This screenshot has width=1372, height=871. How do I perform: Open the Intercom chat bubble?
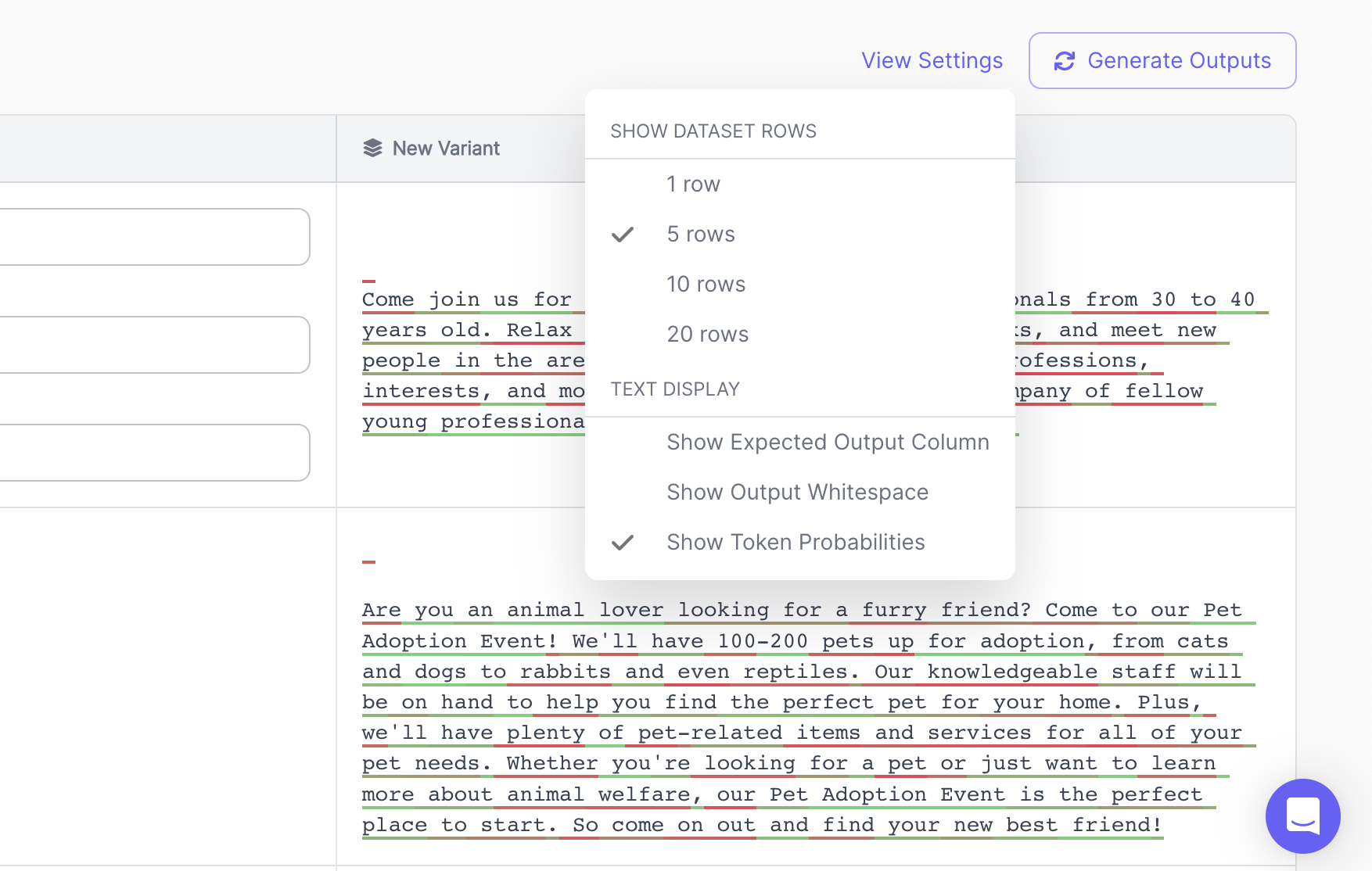tap(1302, 816)
